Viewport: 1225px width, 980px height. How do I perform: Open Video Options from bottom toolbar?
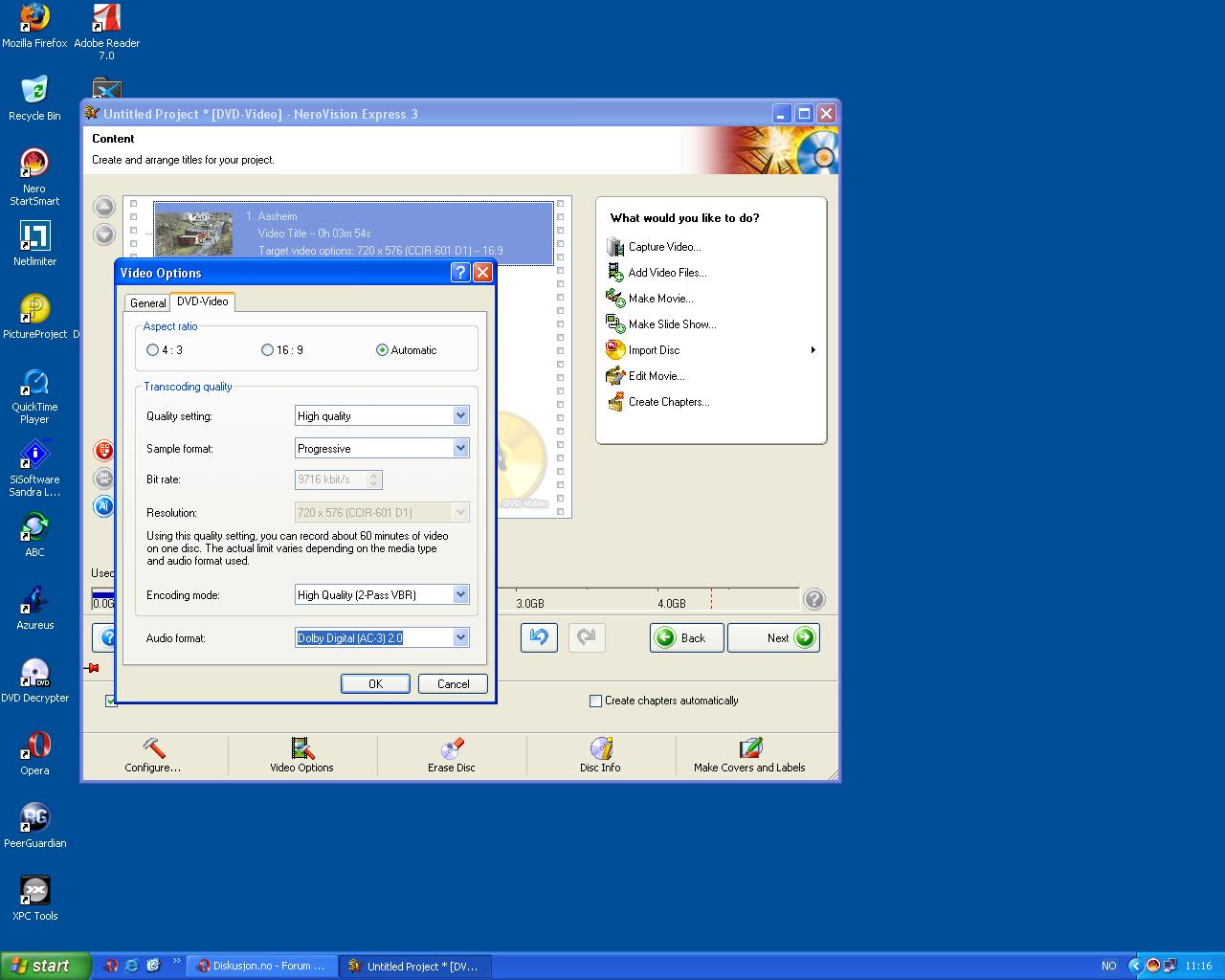click(x=301, y=755)
